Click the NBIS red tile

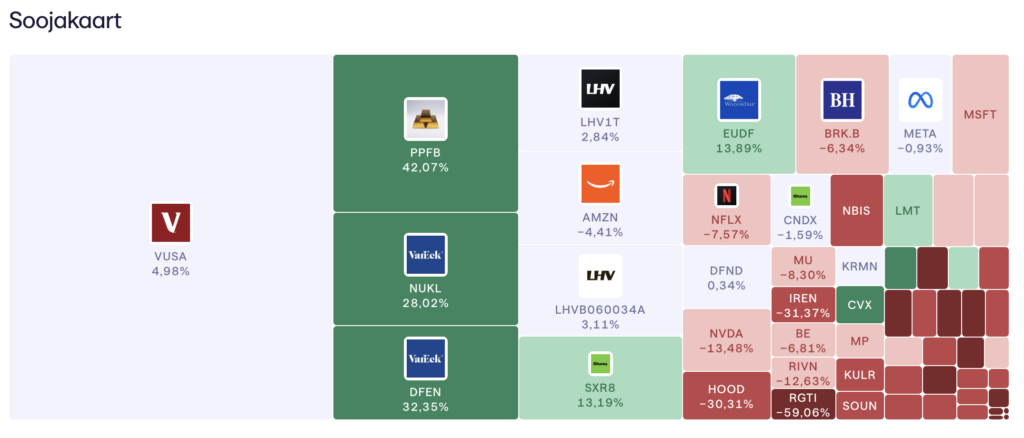click(856, 210)
